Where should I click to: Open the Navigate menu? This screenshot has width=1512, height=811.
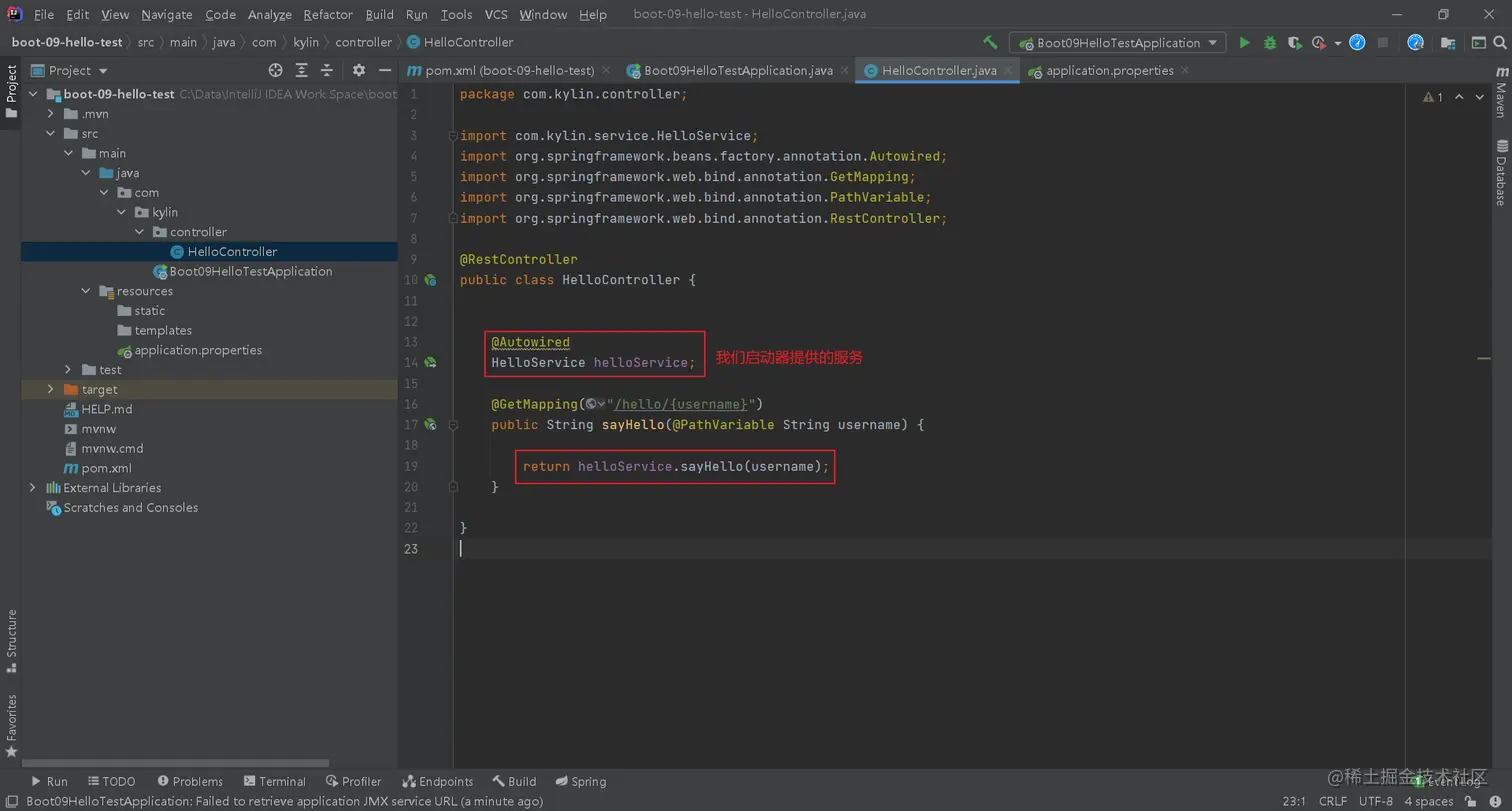click(x=167, y=14)
